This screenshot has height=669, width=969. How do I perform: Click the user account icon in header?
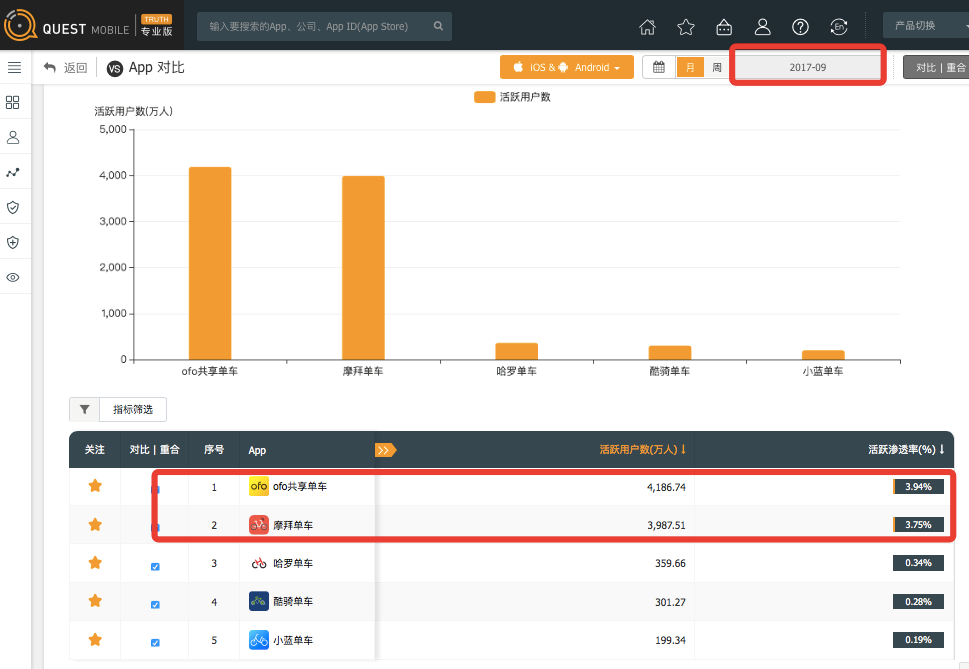(x=763, y=27)
